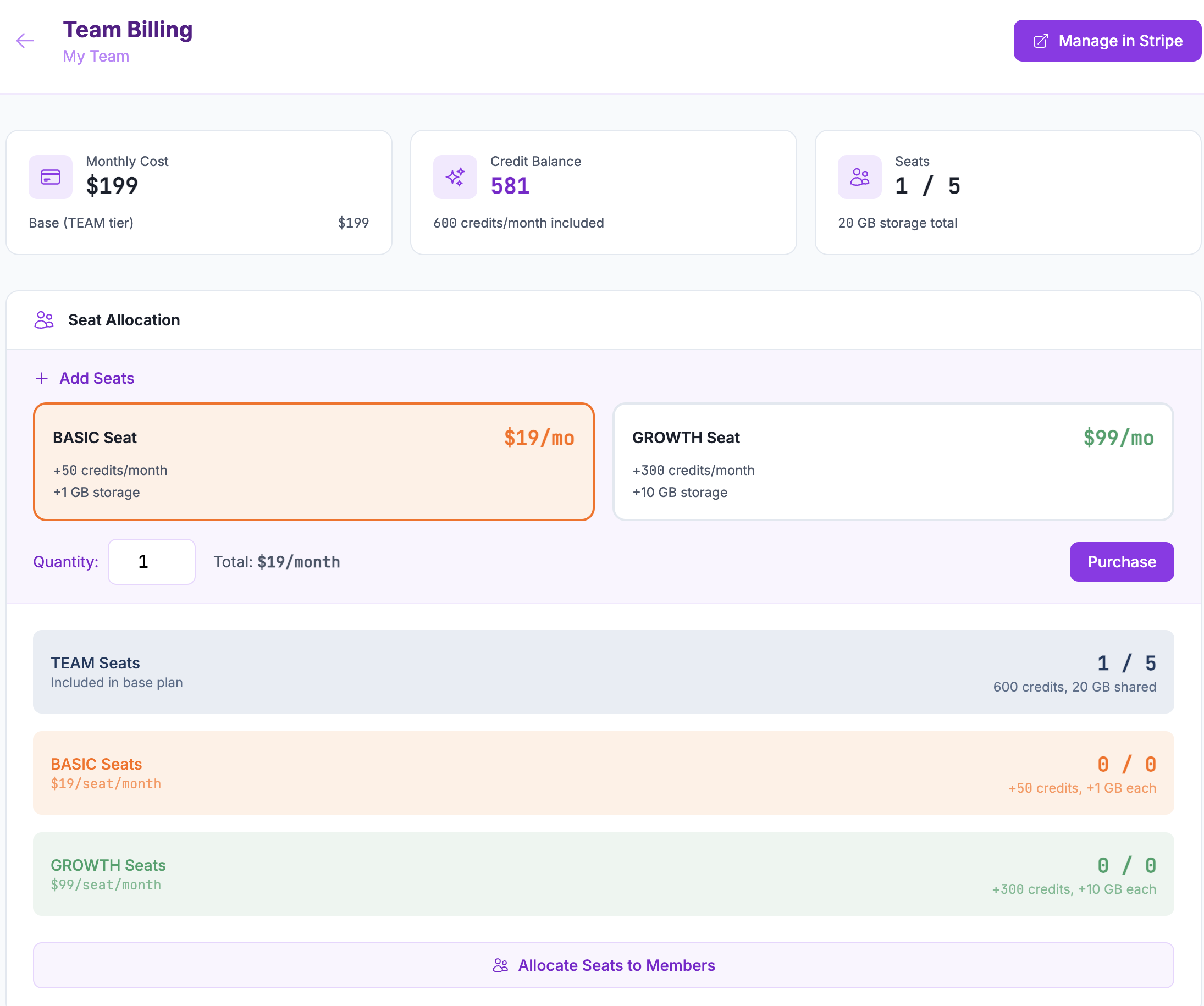
Task: Click the BASIC Seats summary row
Action: [x=603, y=773]
